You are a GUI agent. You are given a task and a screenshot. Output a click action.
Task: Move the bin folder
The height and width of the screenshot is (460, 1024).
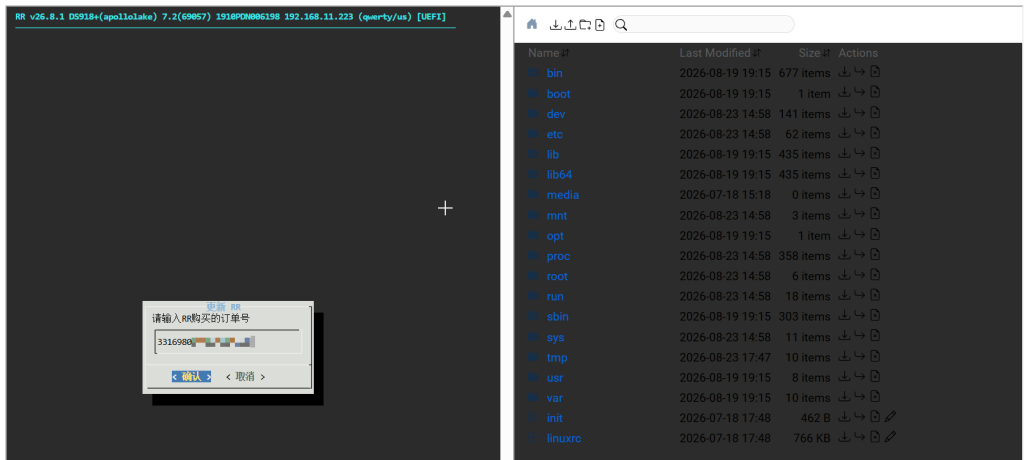pos(859,72)
